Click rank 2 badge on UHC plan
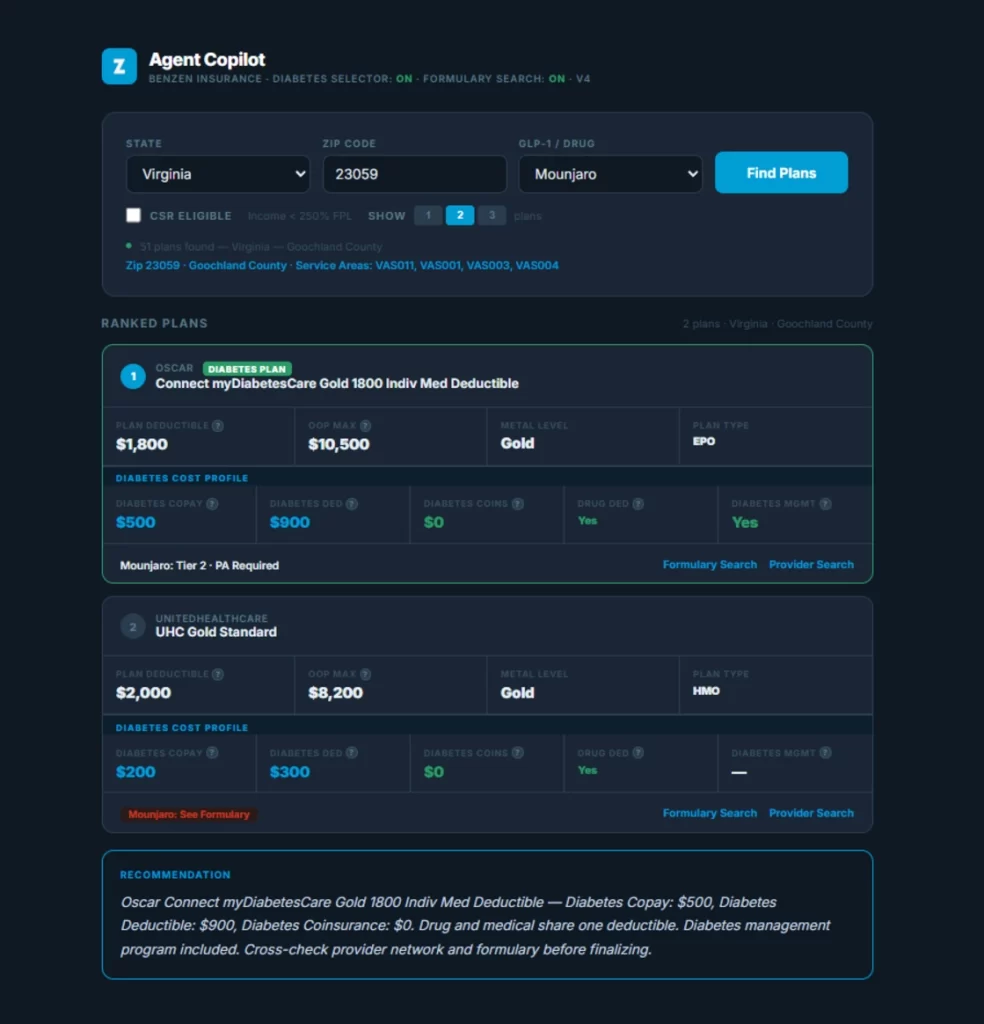Viewport: 984px width, 1024px height. [x=133, y=627]
